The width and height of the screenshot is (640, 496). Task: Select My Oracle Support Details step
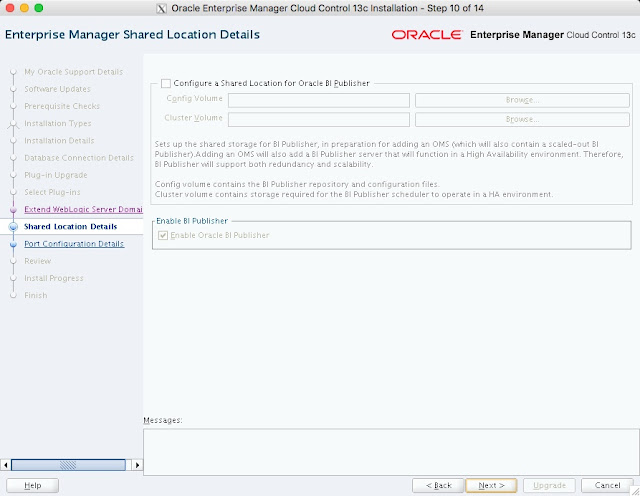tap(73, 72)
